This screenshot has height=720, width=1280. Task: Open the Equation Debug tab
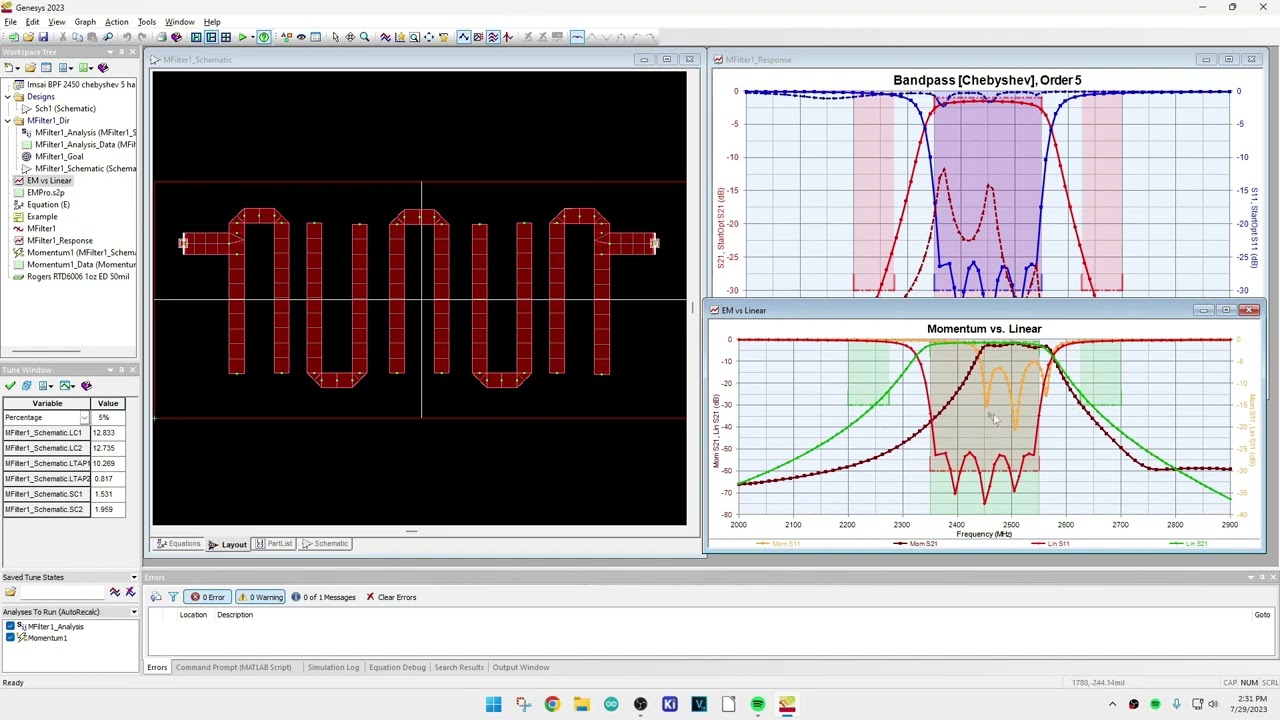pyautogui.click(x=397, y=667)
